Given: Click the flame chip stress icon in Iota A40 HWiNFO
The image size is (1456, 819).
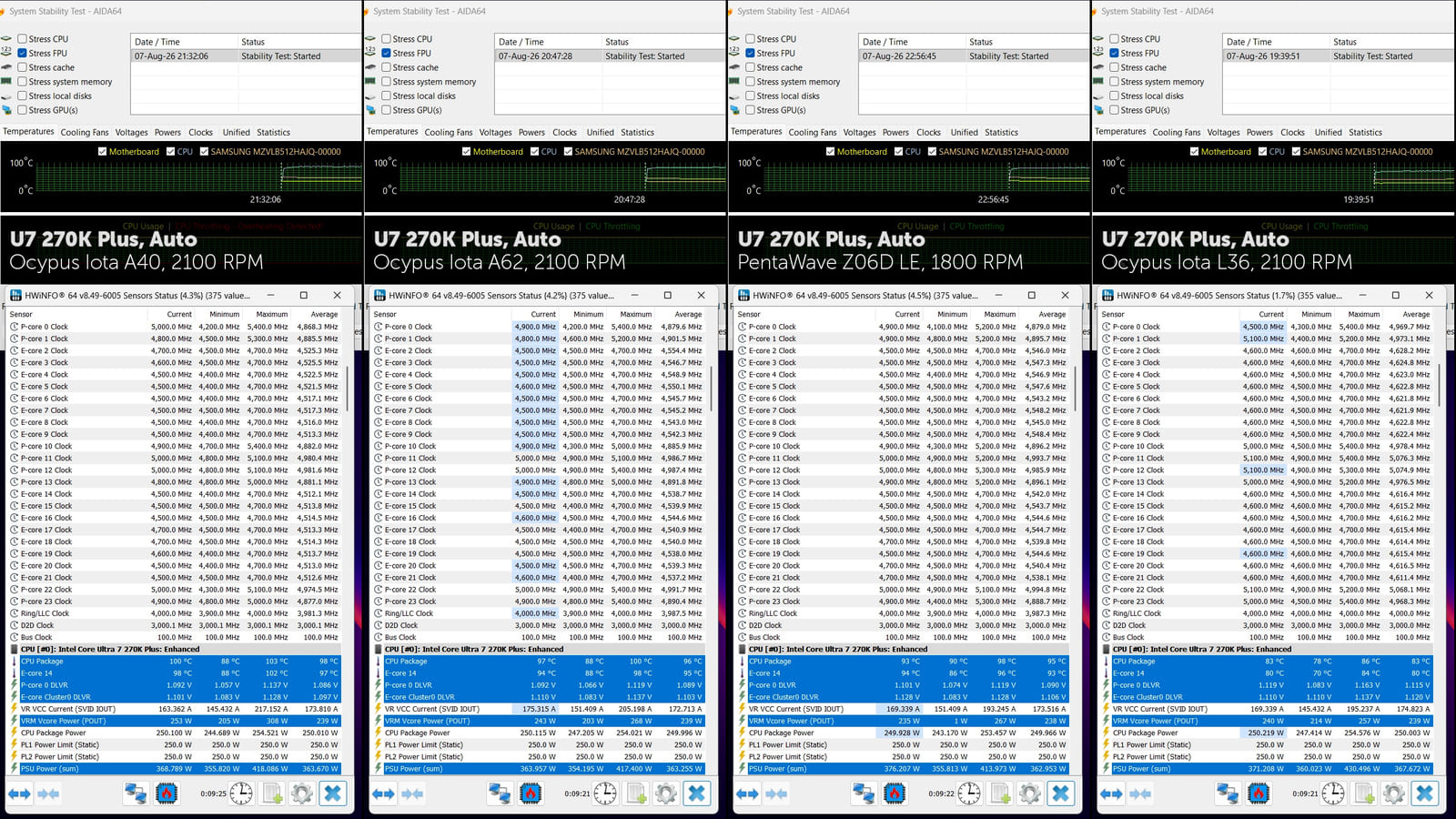Looking at the screenshot, I should click(166, 794).
